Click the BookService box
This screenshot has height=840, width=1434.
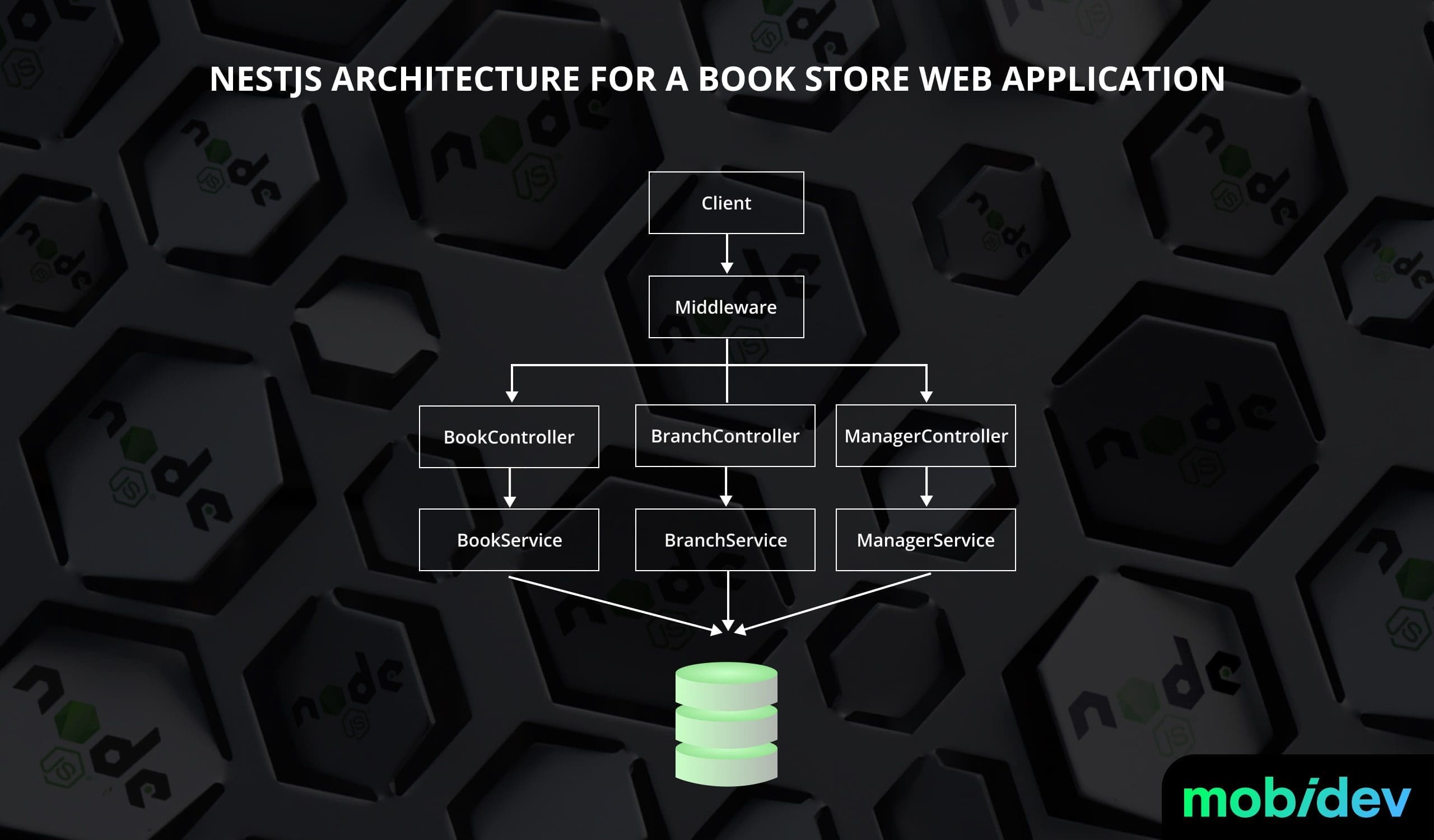tap(509, 540)
